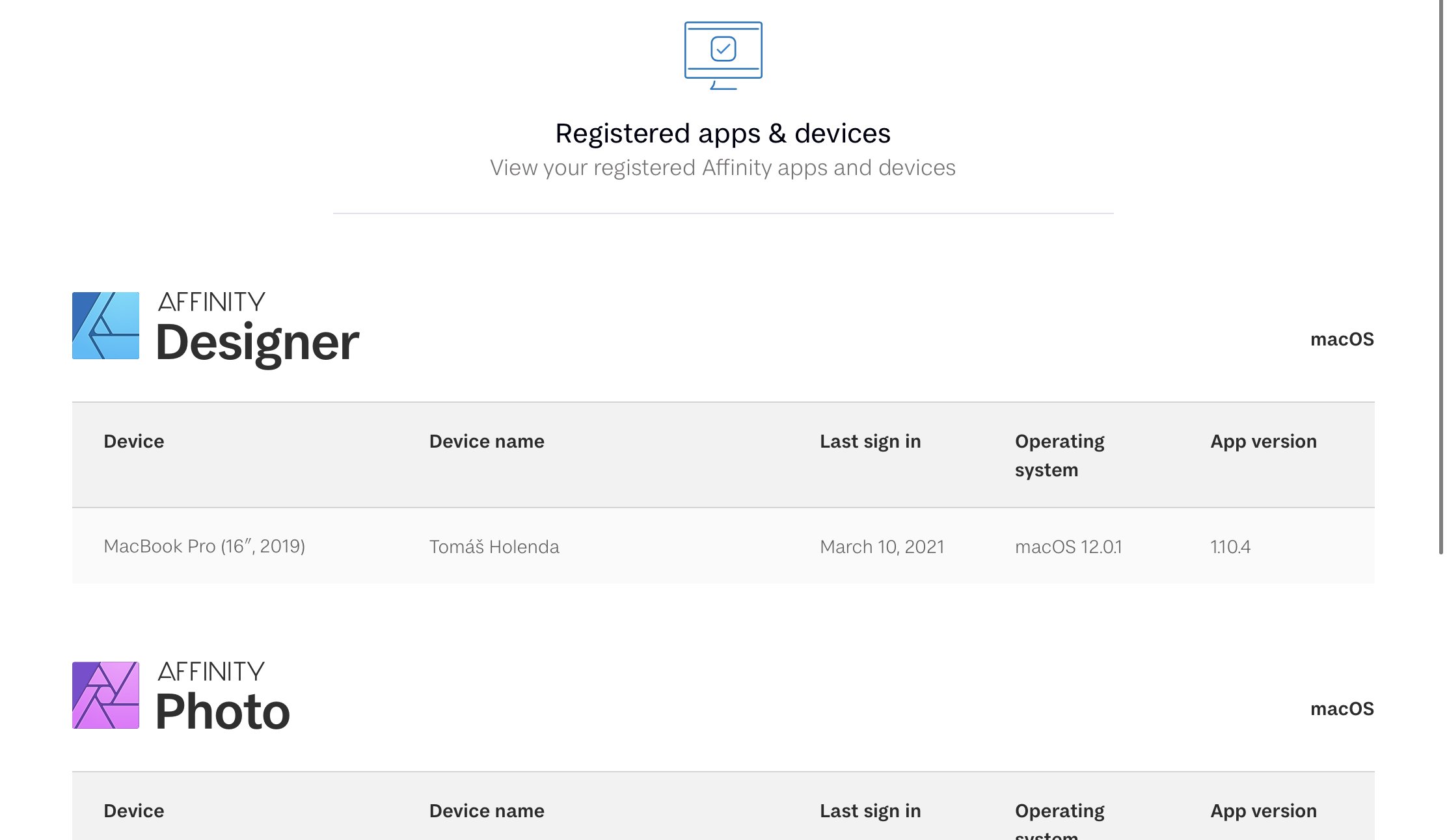
Task: Click the Affinity Photo logo icon
Action: [105, 695]
